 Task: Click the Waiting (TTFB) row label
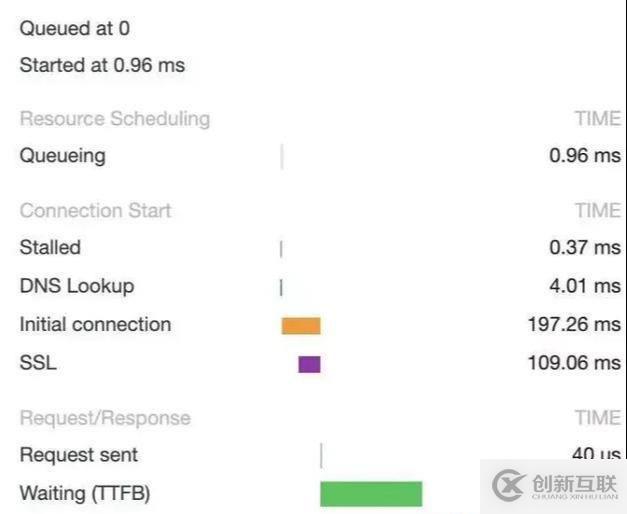point(85,493)
